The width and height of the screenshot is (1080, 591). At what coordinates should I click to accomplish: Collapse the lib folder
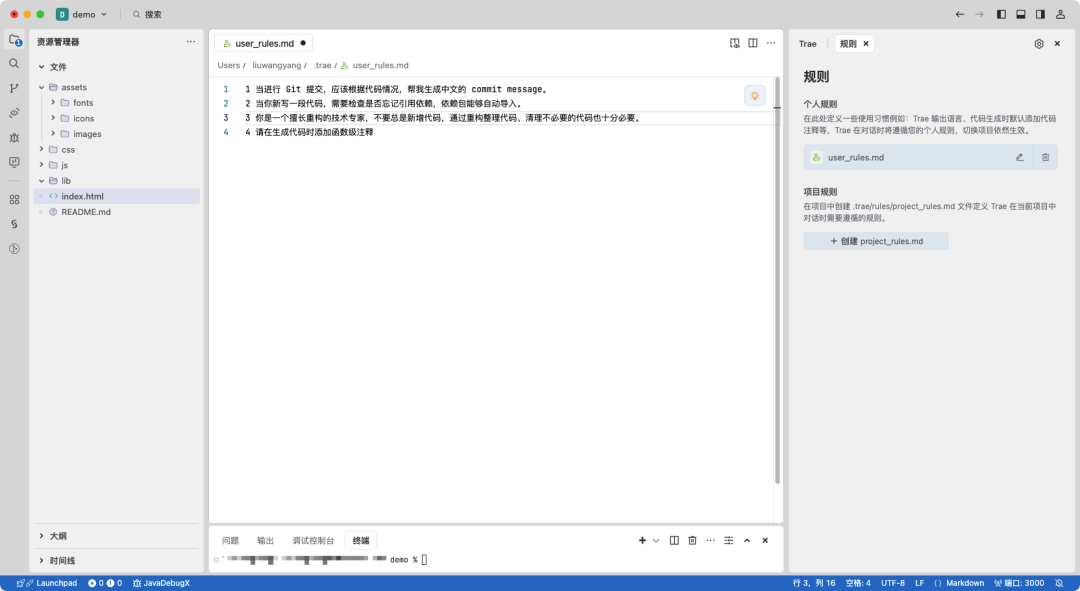(x=65, y=180)
